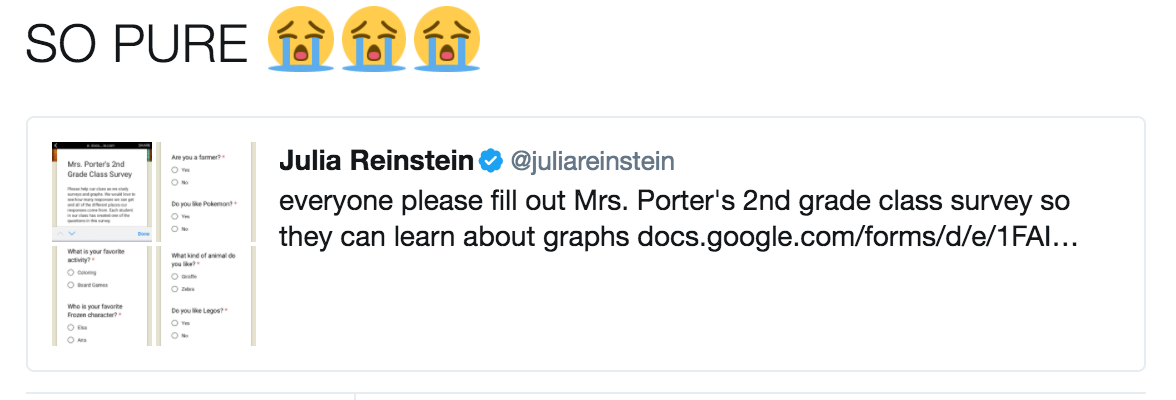Select Yes for 'Do you like Legos?'
The image size is (1176, 400).
(174, 323)
